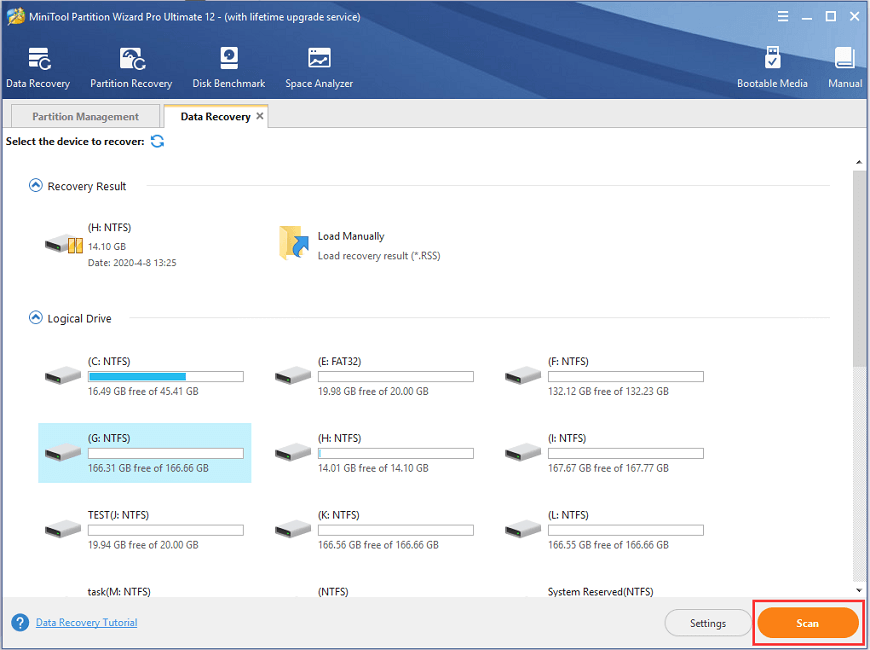Open the Data Recovery toolbar tool
Viewport: 870px width, 650px height.
click(x=38, y=68)
